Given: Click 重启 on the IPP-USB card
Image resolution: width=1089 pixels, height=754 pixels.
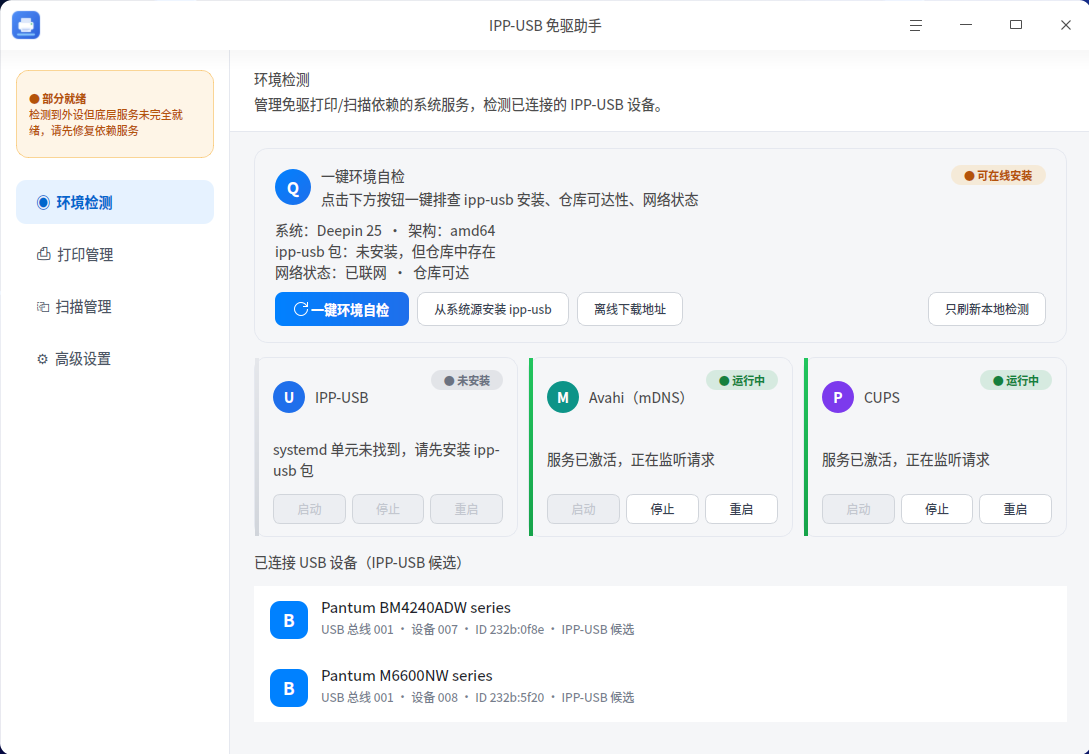Looking at the screenshot, I should (x=466, y=509).
